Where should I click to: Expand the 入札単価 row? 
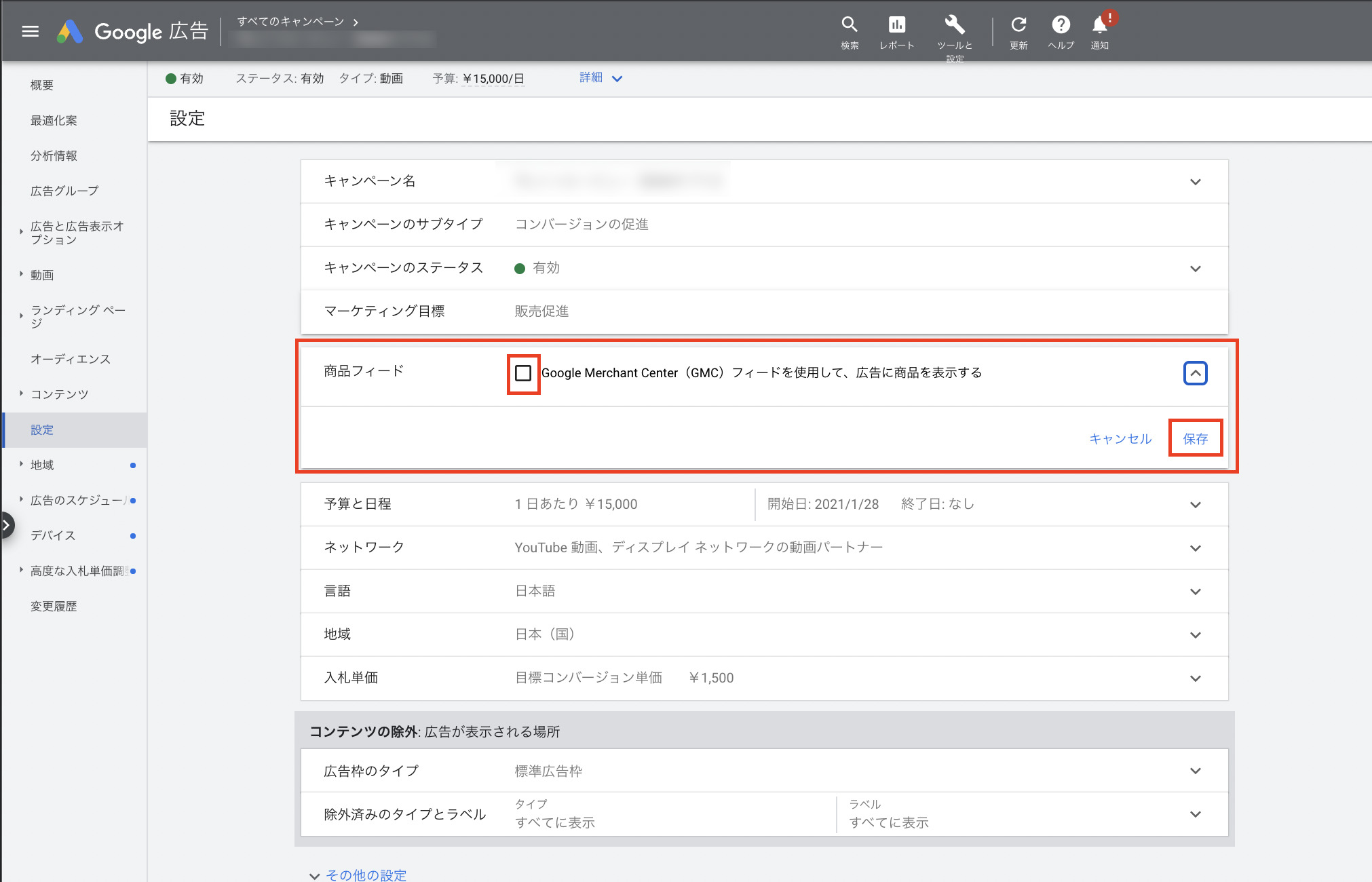1195,678
